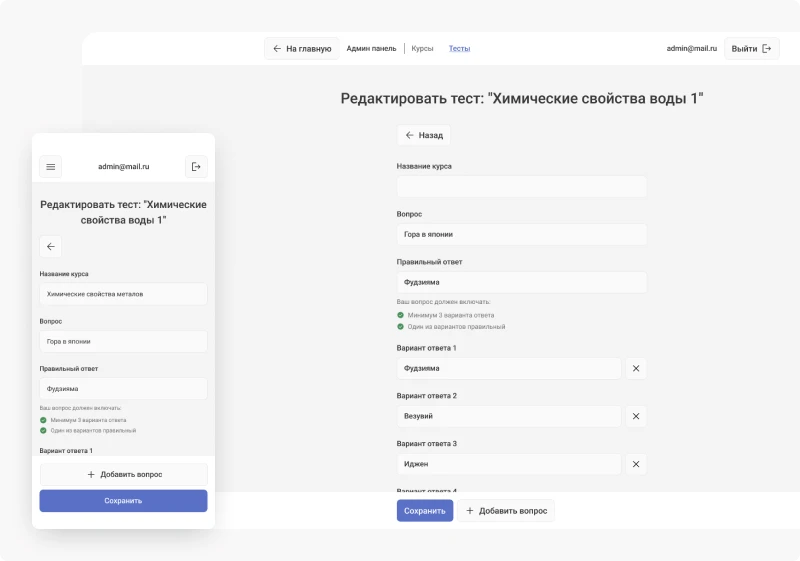
Task: Click 'admin@mail.ru' in the desktop header
Action: pos(691,48)
